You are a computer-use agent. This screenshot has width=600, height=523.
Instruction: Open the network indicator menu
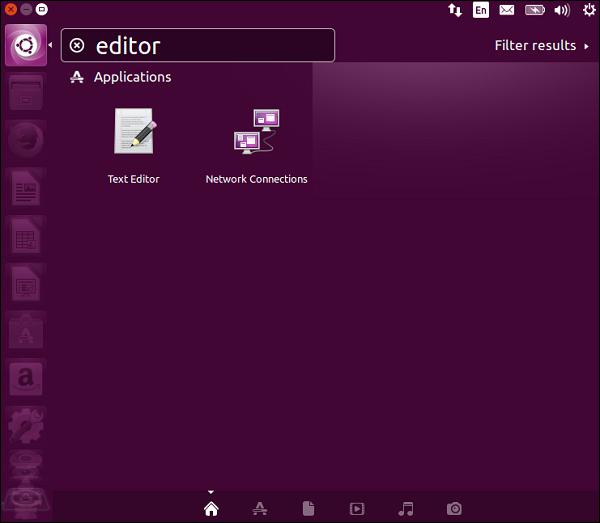click(455, 11)
